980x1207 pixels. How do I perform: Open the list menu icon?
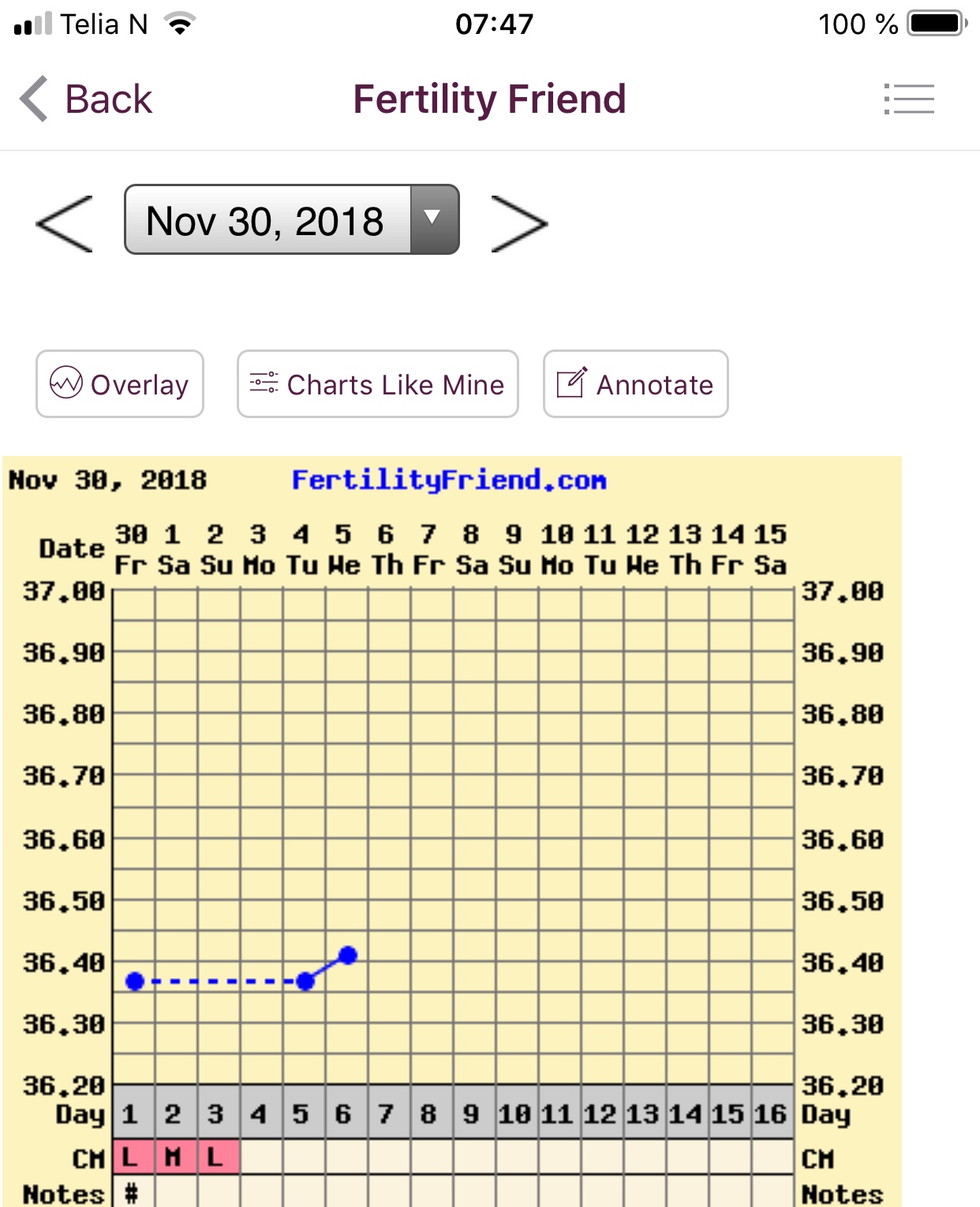point(909,99)
